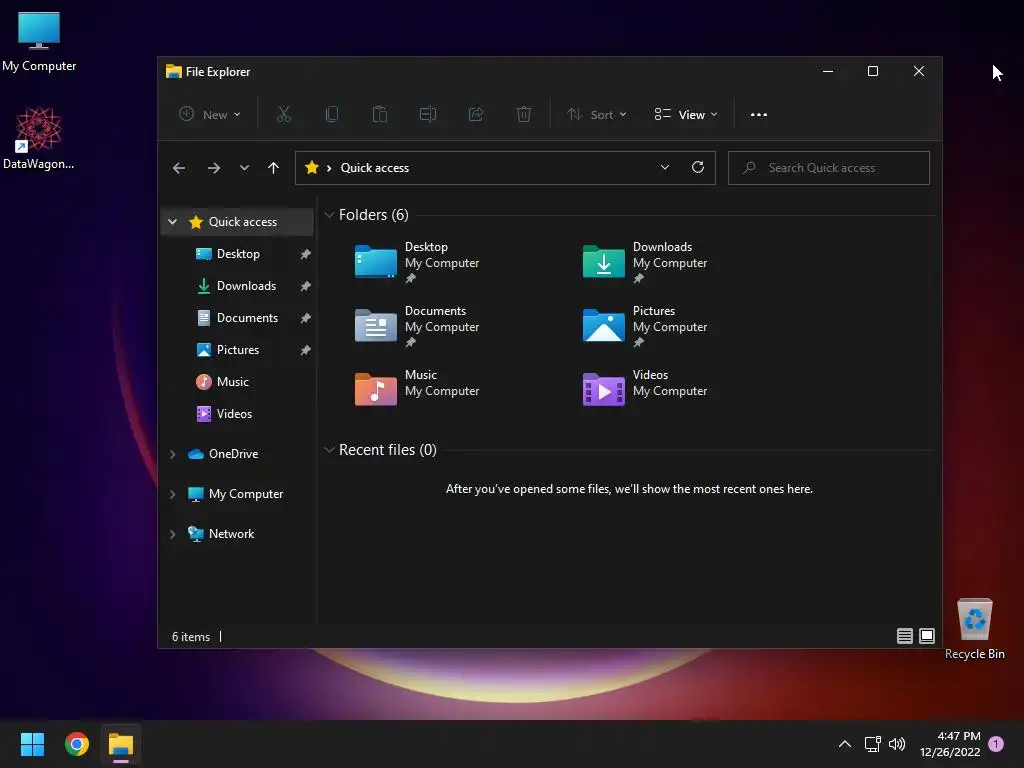The height and width of the screenshot is (768, 1024).
Task: Click the Copy icon in toolbar
Action: (332, 114)
